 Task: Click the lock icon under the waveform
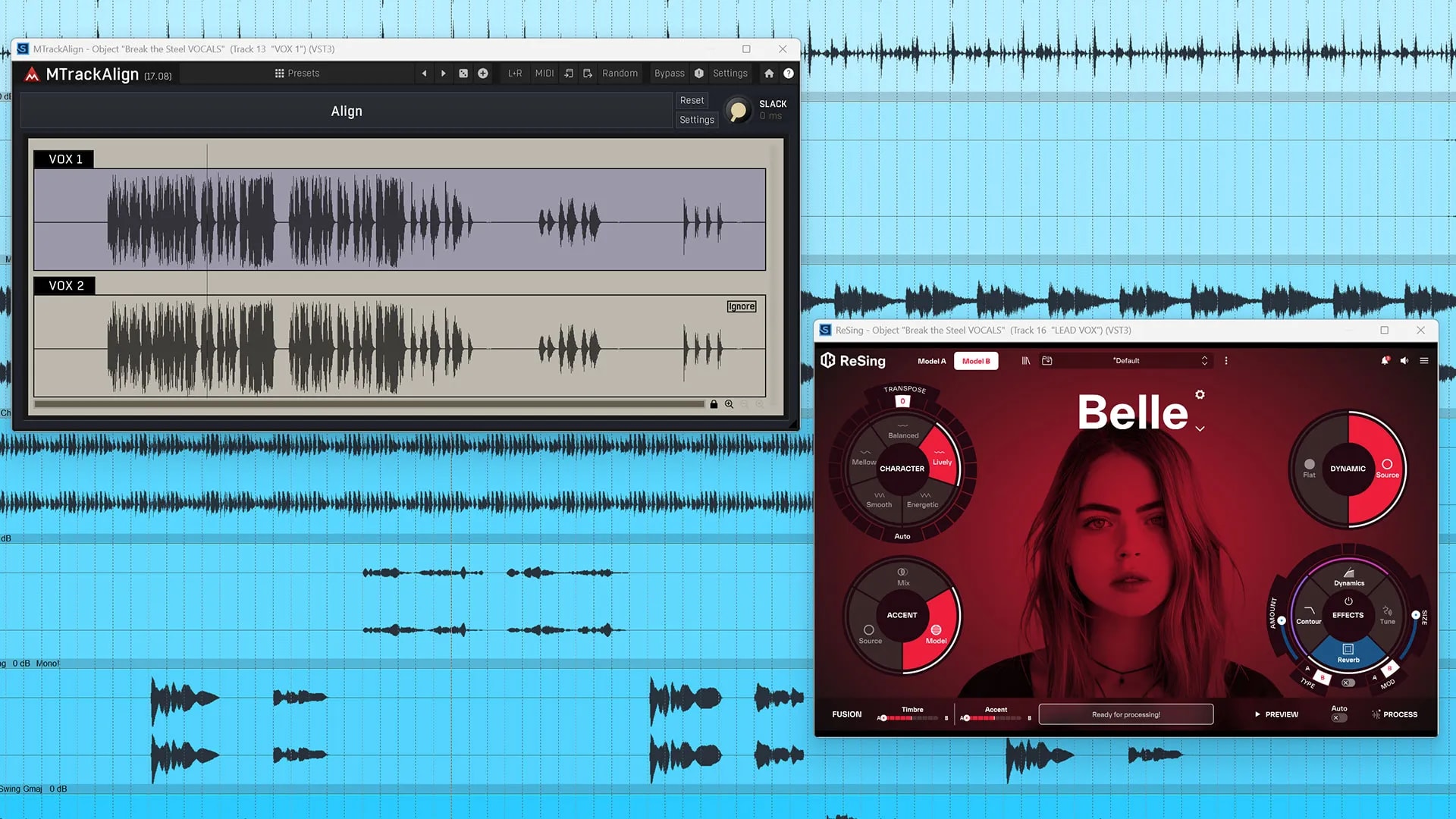pyautogui.click(x=714, y=404)
